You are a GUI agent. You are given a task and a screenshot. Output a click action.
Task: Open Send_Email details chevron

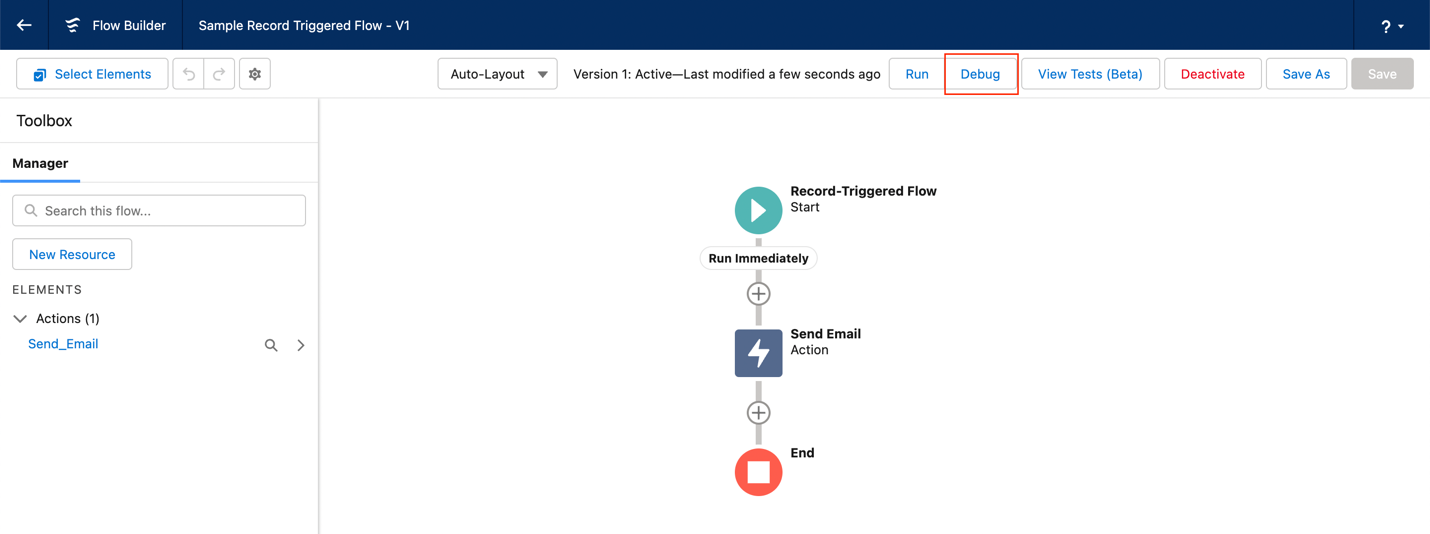point(301,345)
